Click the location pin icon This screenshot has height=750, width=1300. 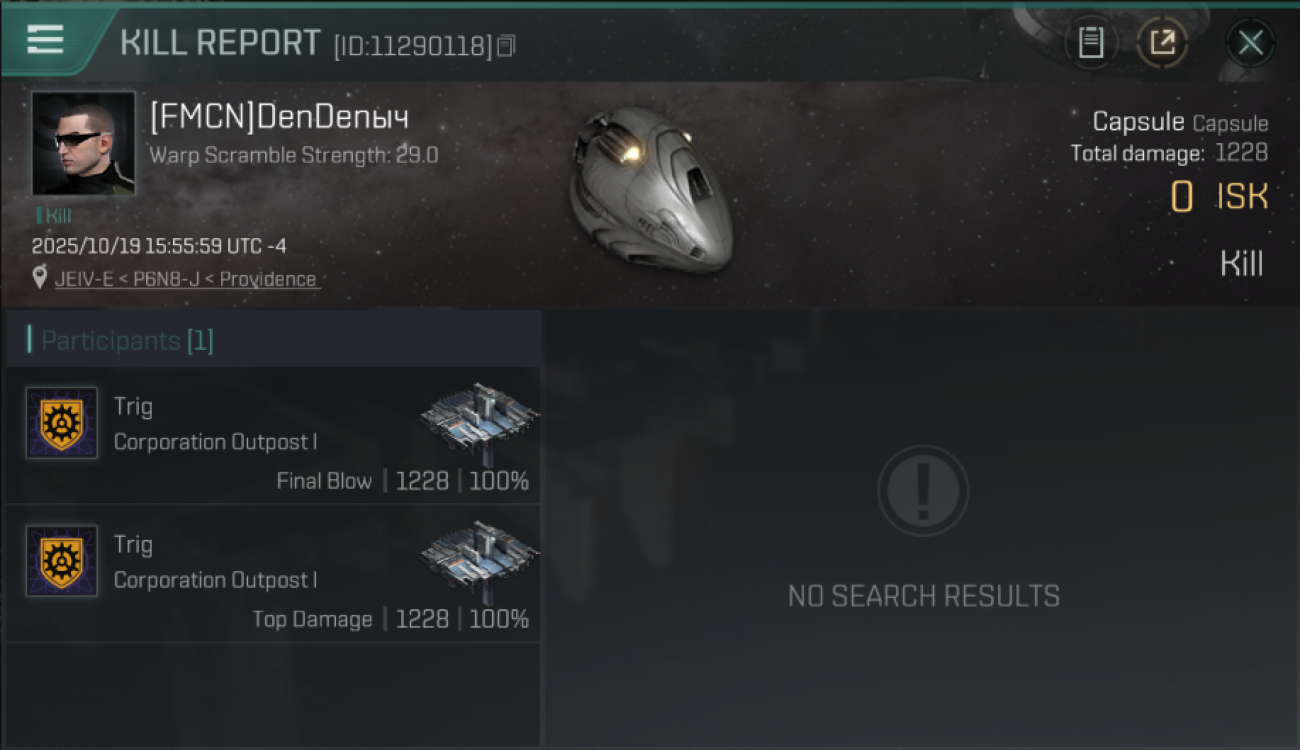pyautogui.click(x=40, y=278)
